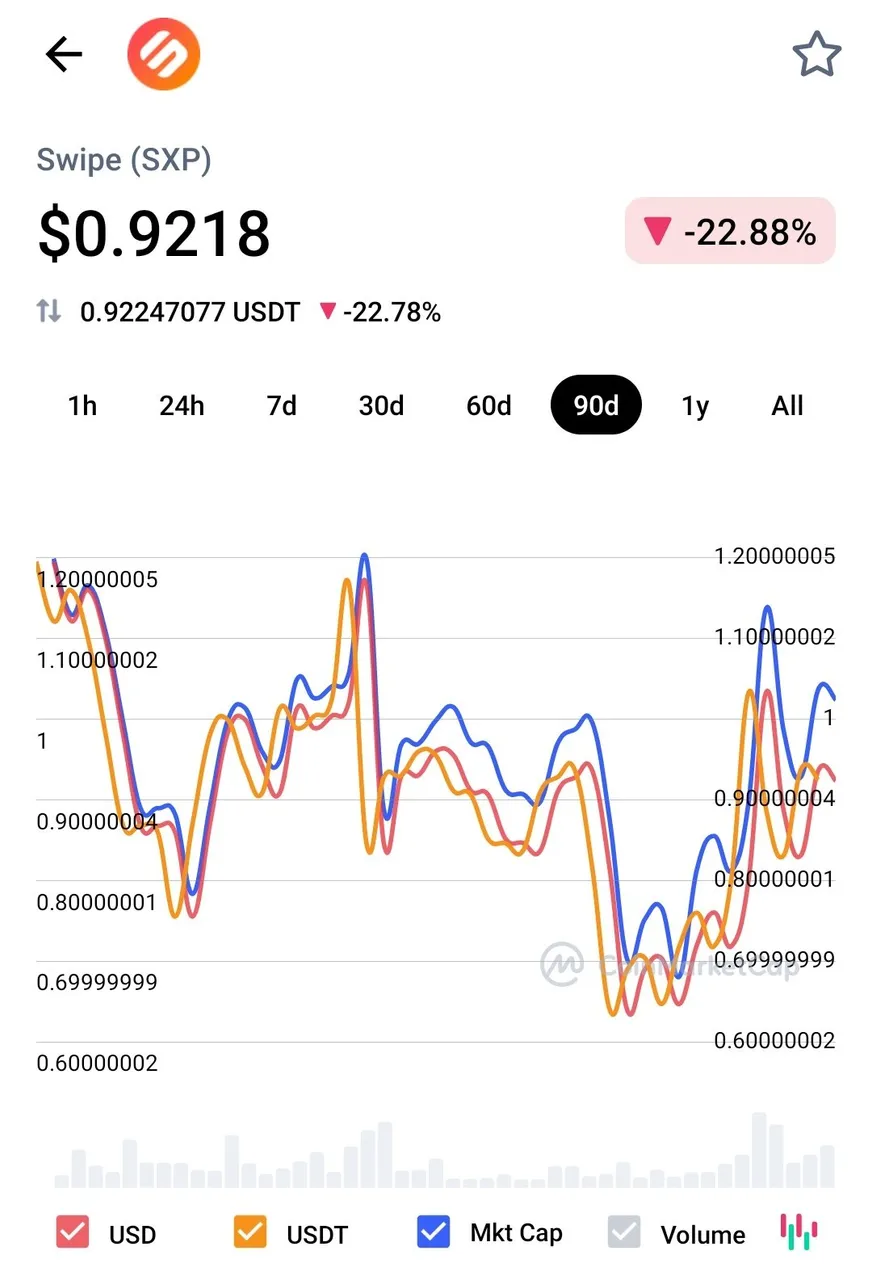This screenshot has height=1280, width=872.
Task: Add Swipe to favorites with the star
Action: (x=817, y=54)
